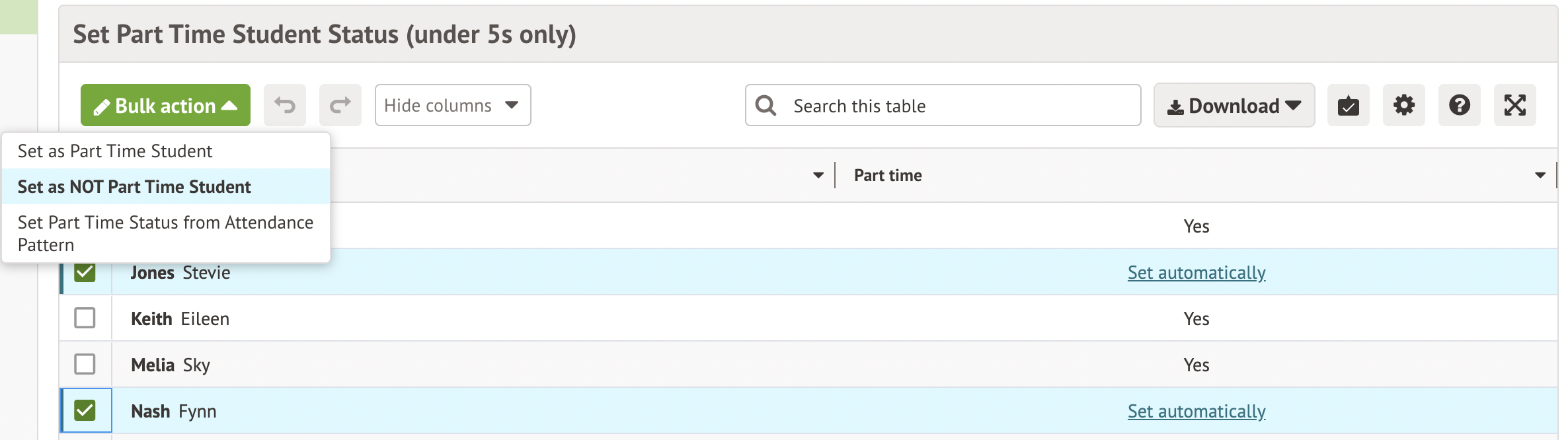Select Set Part Time Status from Attendance Pattern

click(165, 233)
